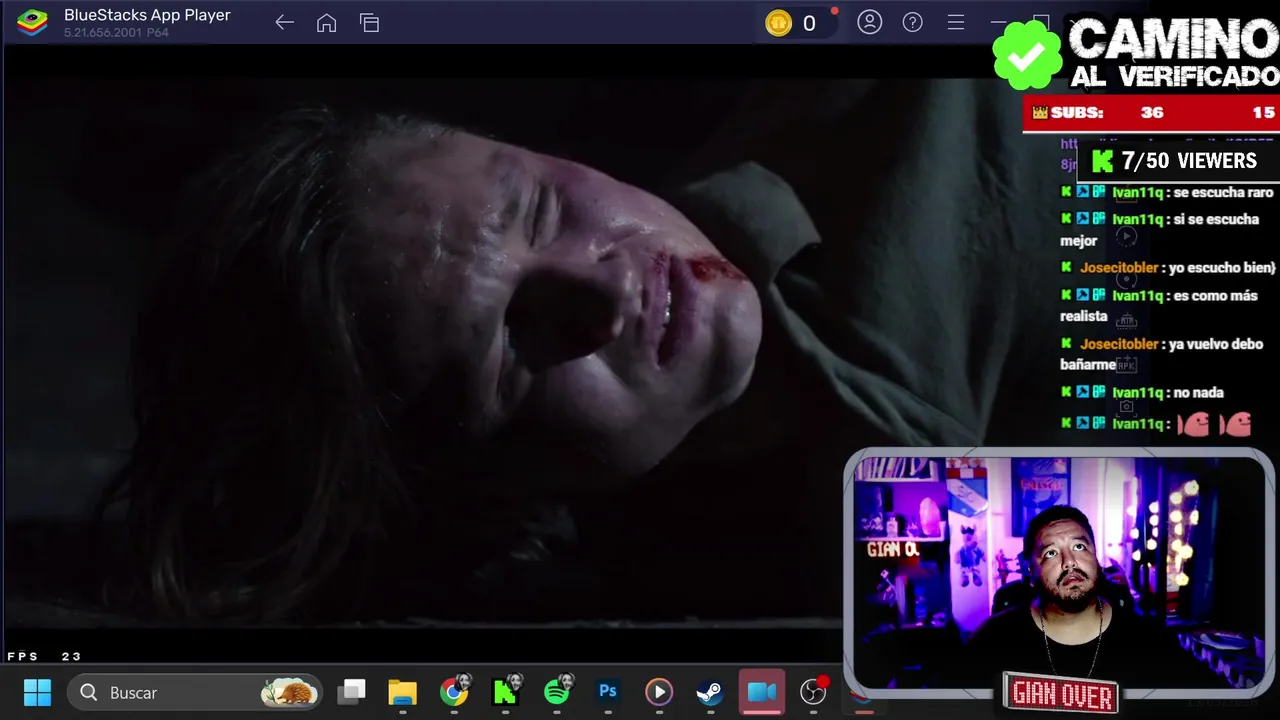Click Josecitobler's "yo escucho bien" message
This screenshot has height=720, width=1280.
click(x=1168, y=267)
